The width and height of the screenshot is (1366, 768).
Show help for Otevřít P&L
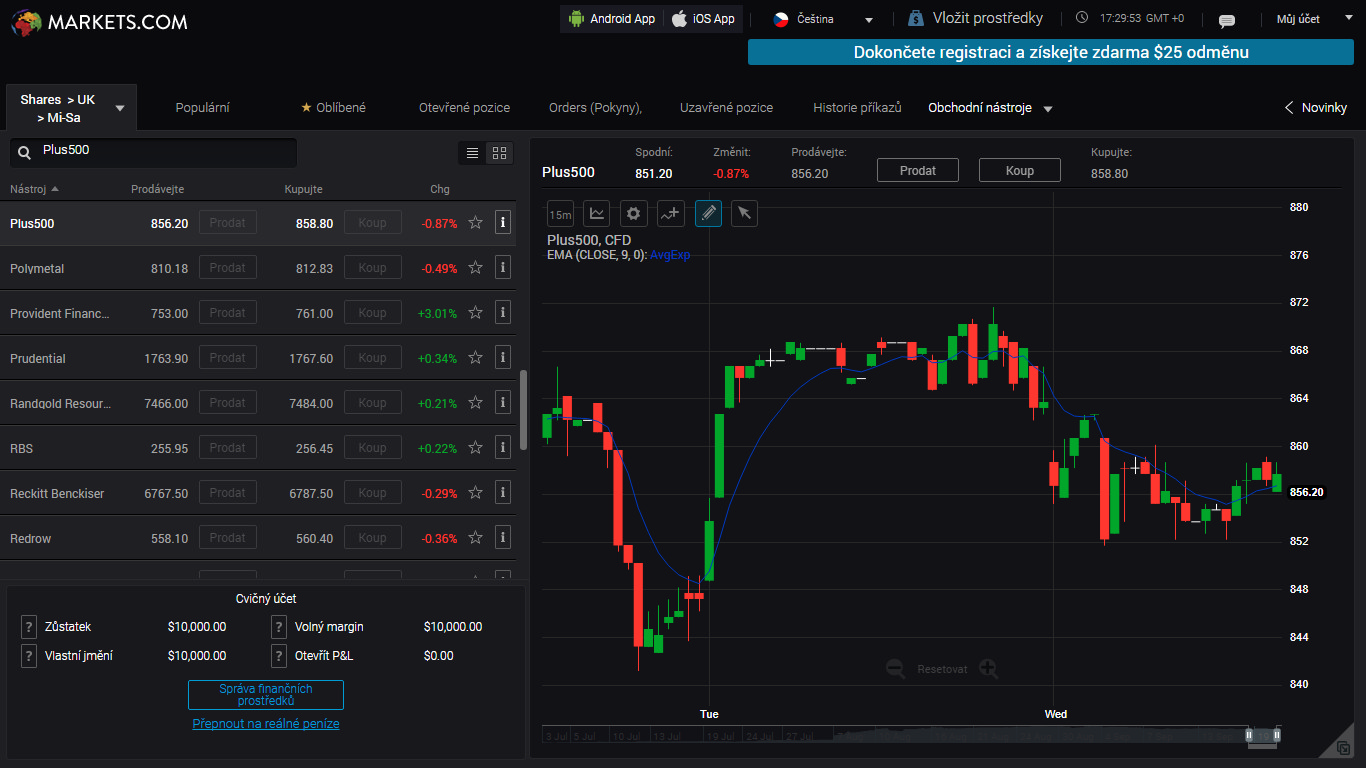[279, 656]
